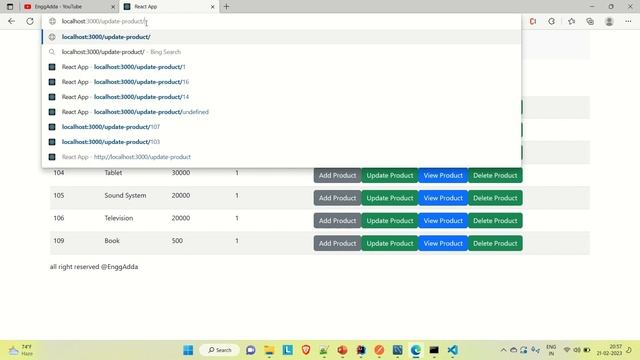Click Delete Product for Sound System
640x360 pixels.
[x=495, y=198]
